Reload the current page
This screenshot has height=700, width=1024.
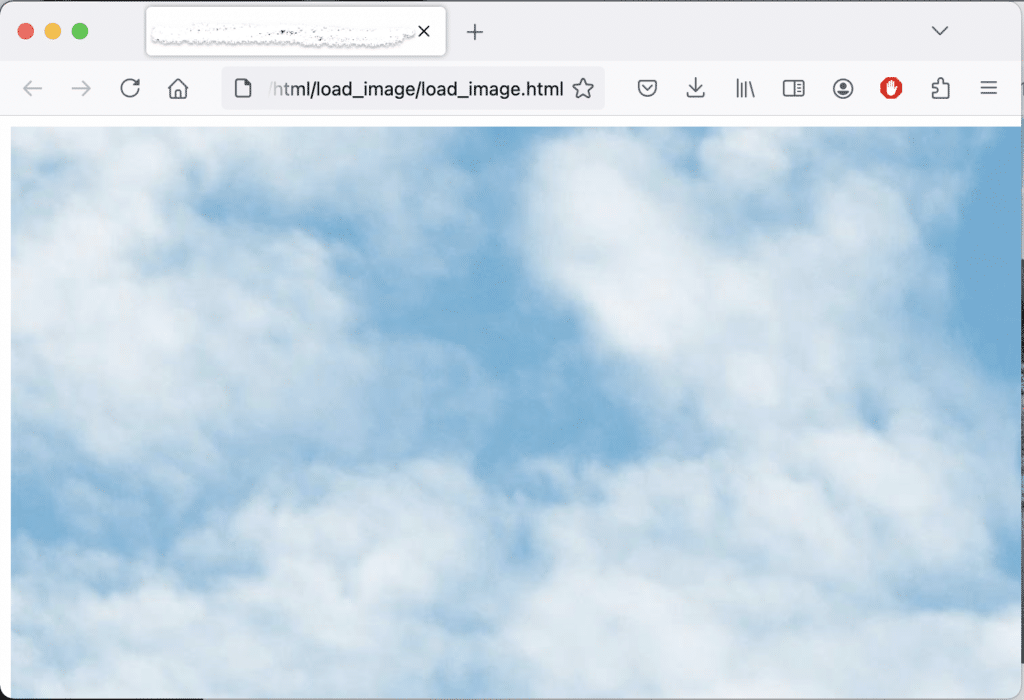click(129, 88)
